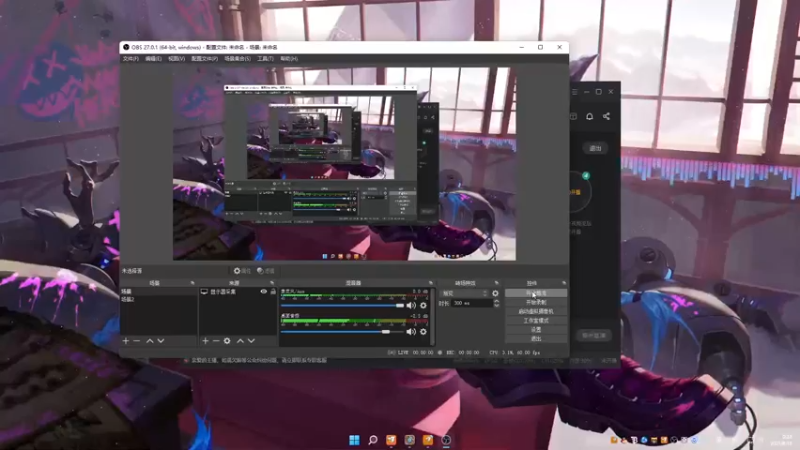Move source down in the Sources list

coord(251,340)
